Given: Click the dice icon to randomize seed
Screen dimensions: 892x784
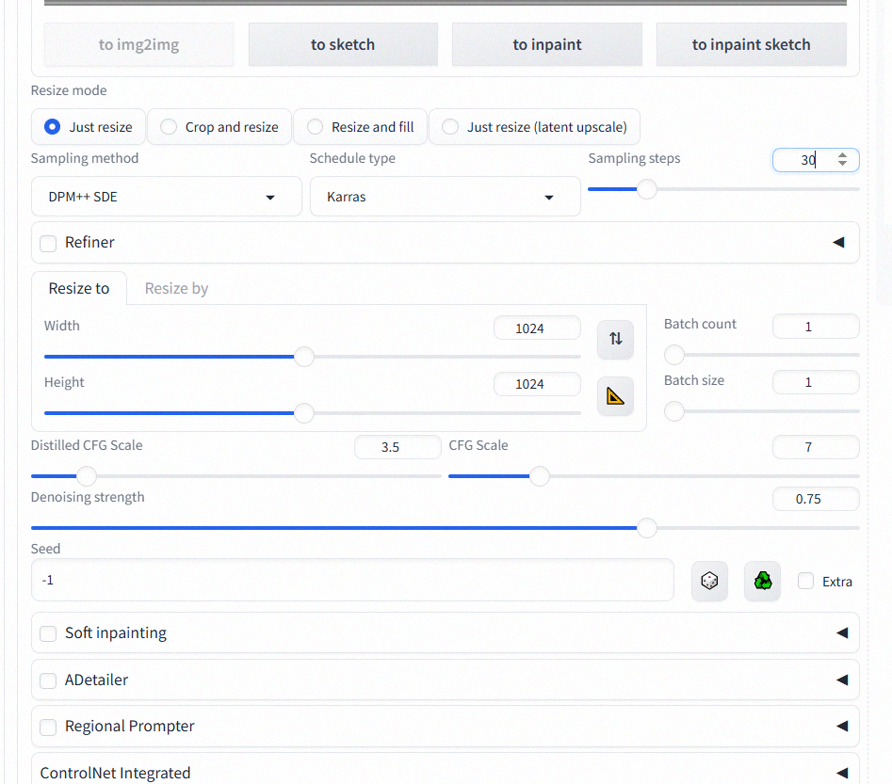Looking at the screenshot, I should (709, 581).
